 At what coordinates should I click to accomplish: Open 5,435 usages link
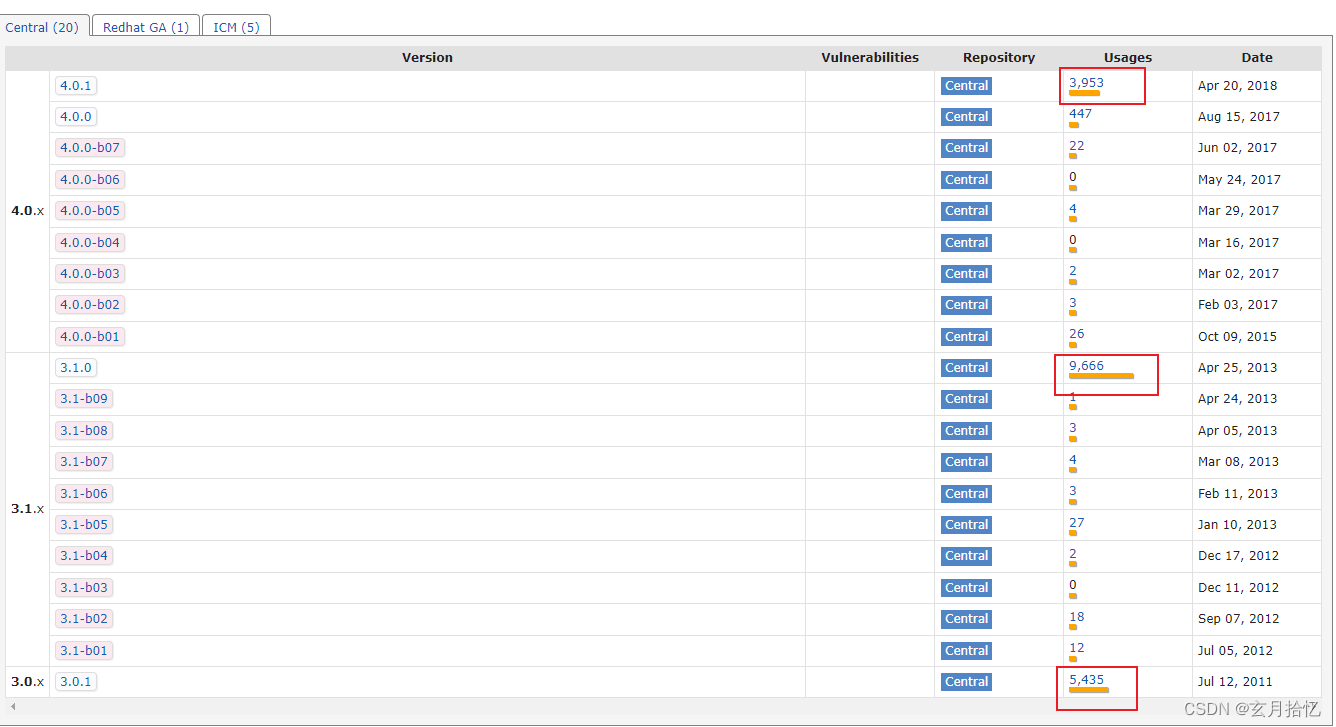[x=1086, y=679]
